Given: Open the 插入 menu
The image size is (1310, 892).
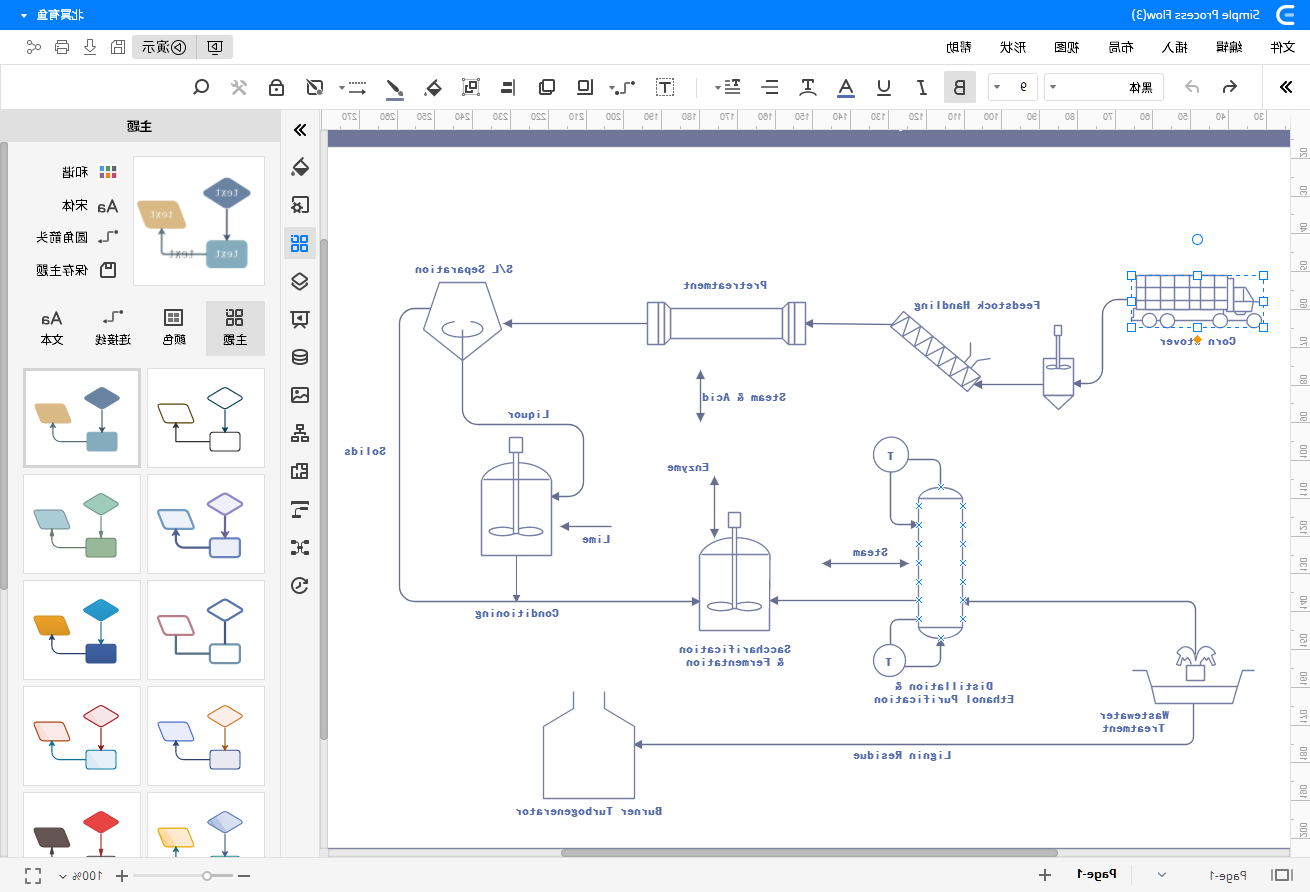Looking at the screenshot, I should click(1174, 47).
